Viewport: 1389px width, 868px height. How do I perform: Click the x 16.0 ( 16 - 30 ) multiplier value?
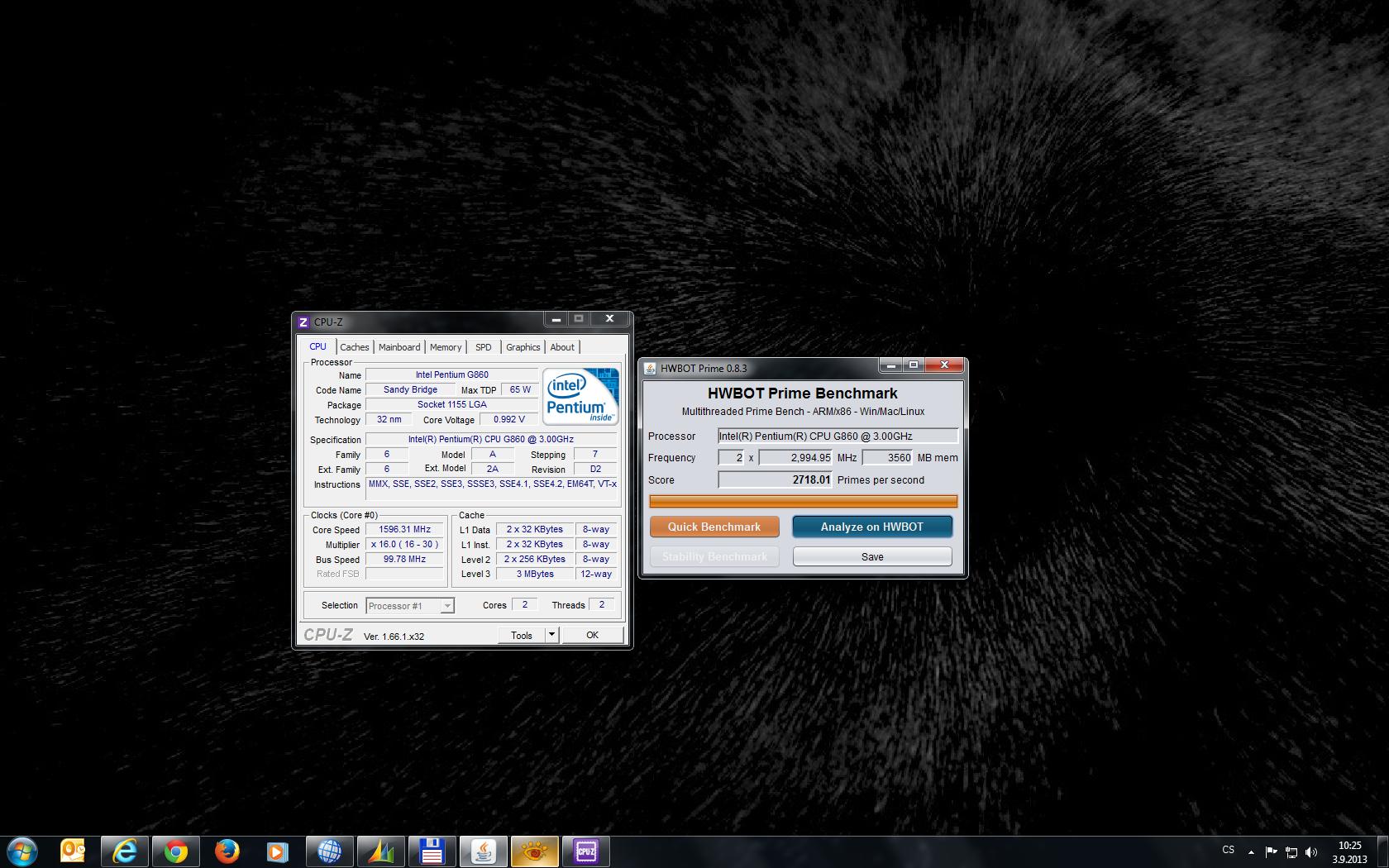(x=404, y=544)
